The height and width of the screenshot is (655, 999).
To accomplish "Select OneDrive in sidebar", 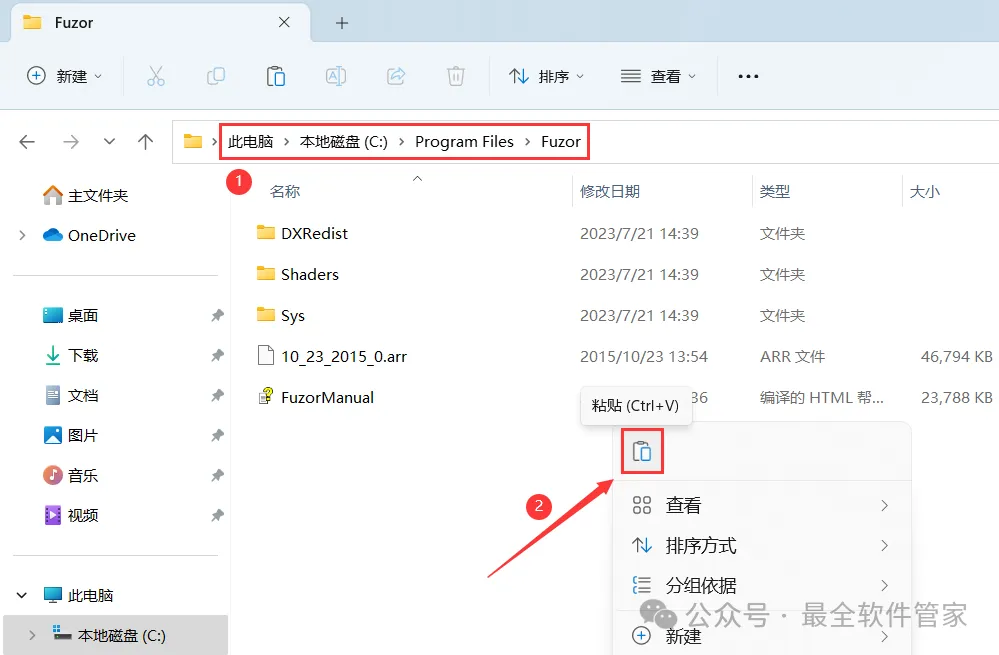I will point(89,235).
